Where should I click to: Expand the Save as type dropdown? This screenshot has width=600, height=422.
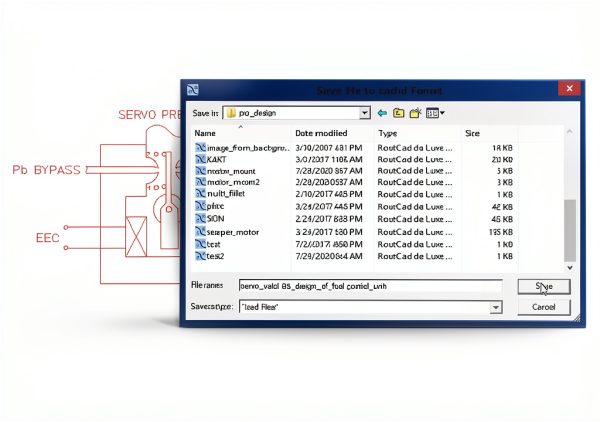tap(496, 307)
